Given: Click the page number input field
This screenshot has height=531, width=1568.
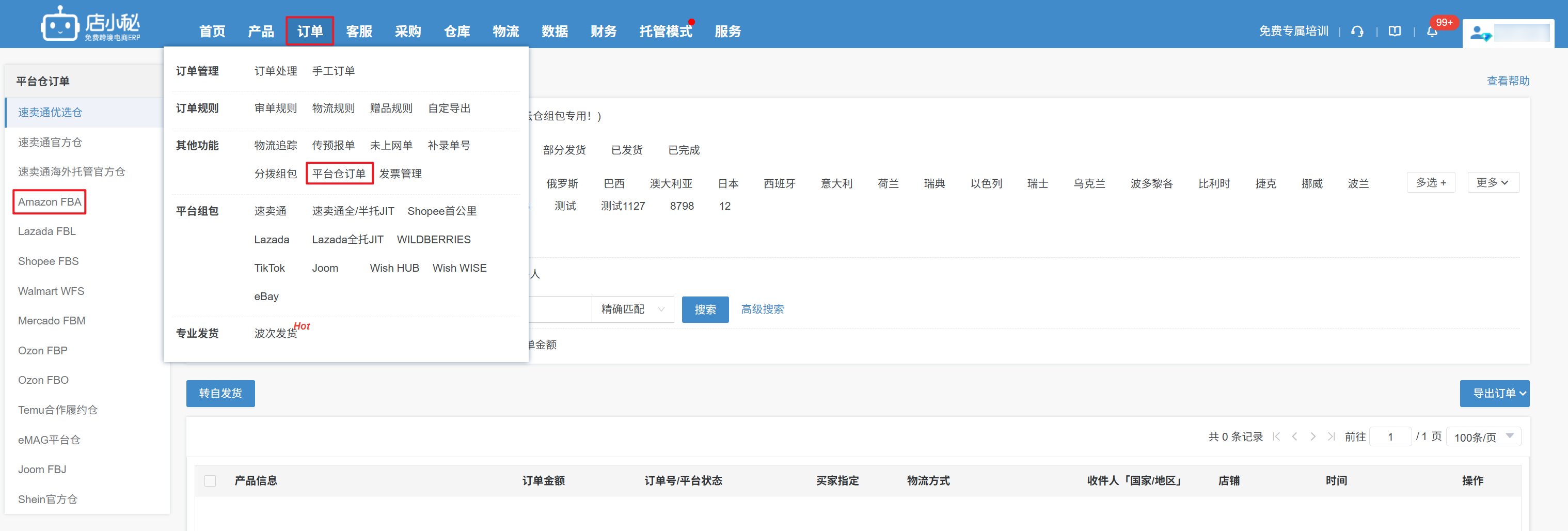Looking at the screenshot, I should (1390, 436).
